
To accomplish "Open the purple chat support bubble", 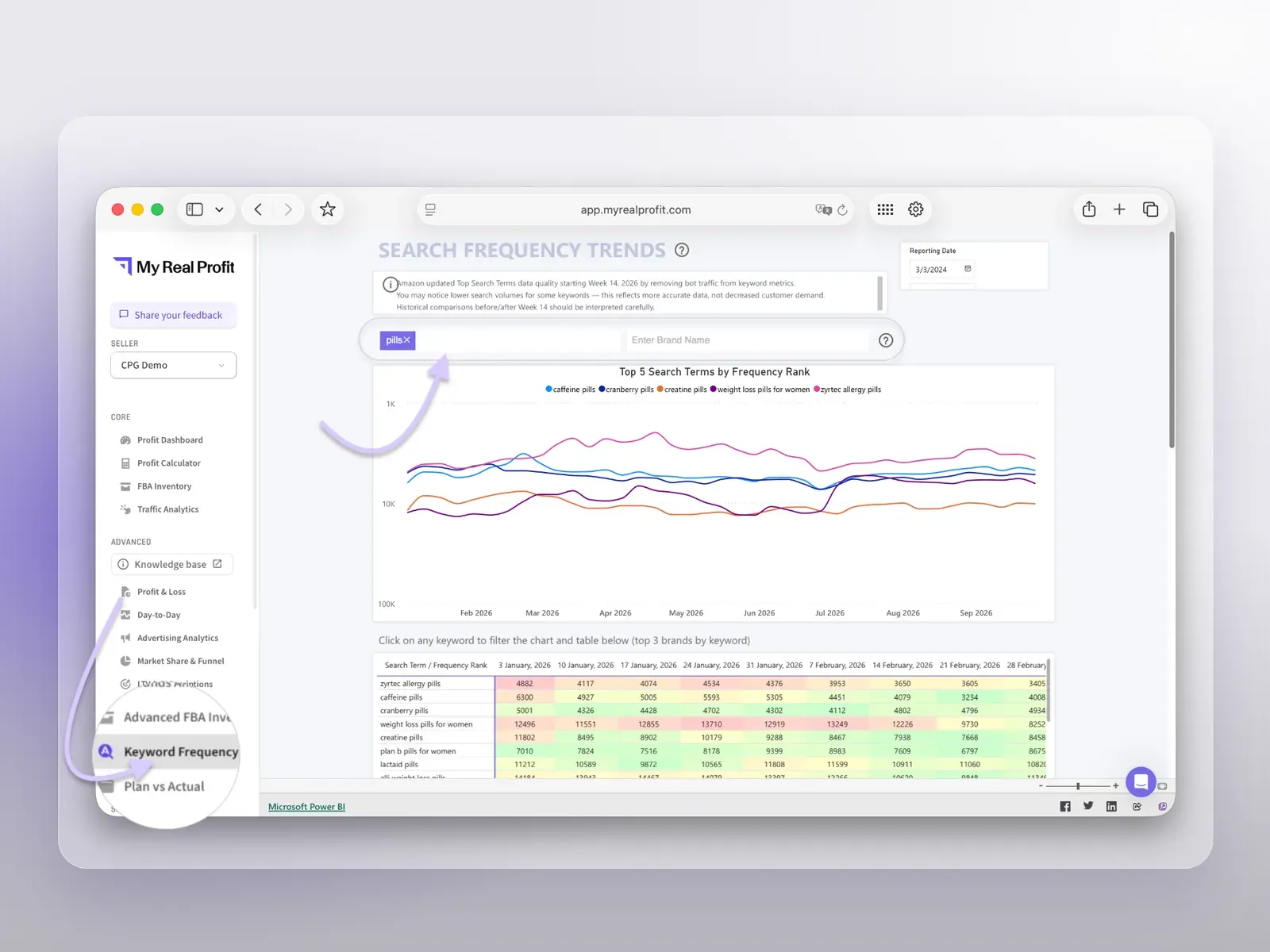I will pyautogui.click(x=1141, y=782).
